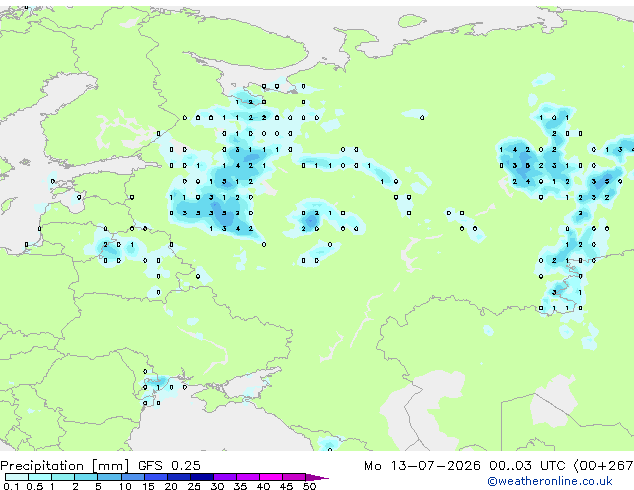Select the 40–45 mm magenta legend swatch
The height and width of the screenshot is (490, 634).
tap(271, 477)
